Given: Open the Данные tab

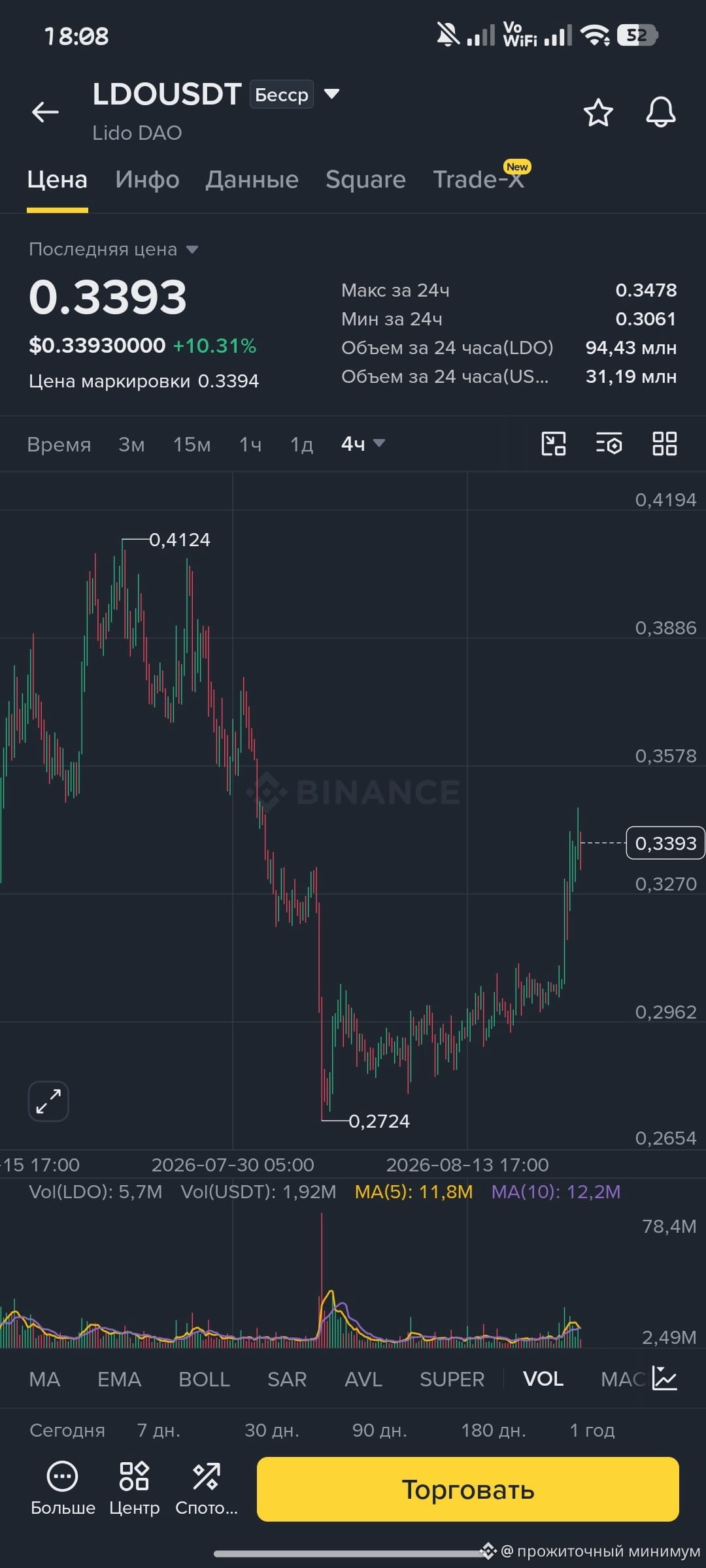Looking at the screenshot, I should click(252, 180).
